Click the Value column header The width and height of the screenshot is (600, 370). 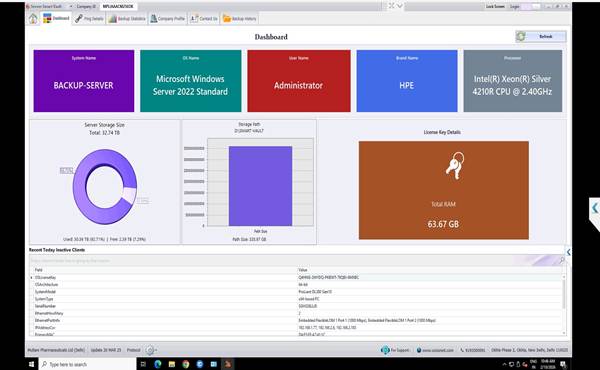[x=303, y=270]
